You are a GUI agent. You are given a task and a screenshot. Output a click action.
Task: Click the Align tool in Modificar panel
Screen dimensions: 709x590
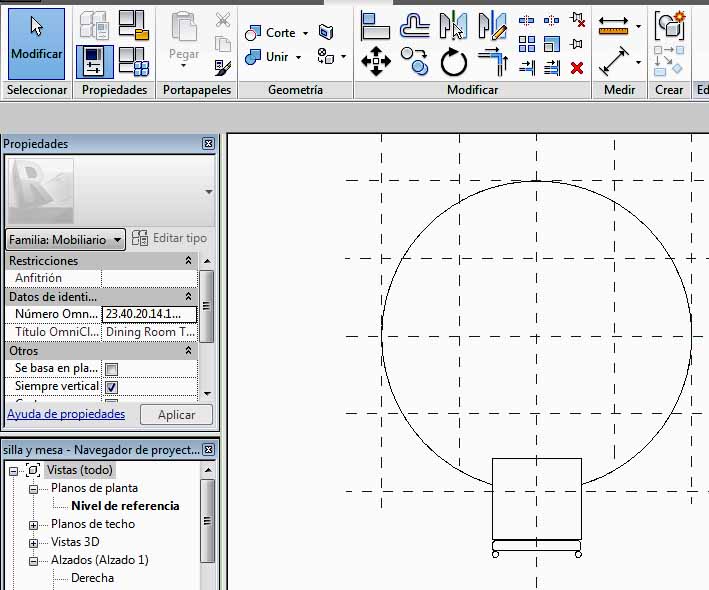point(375,26)
